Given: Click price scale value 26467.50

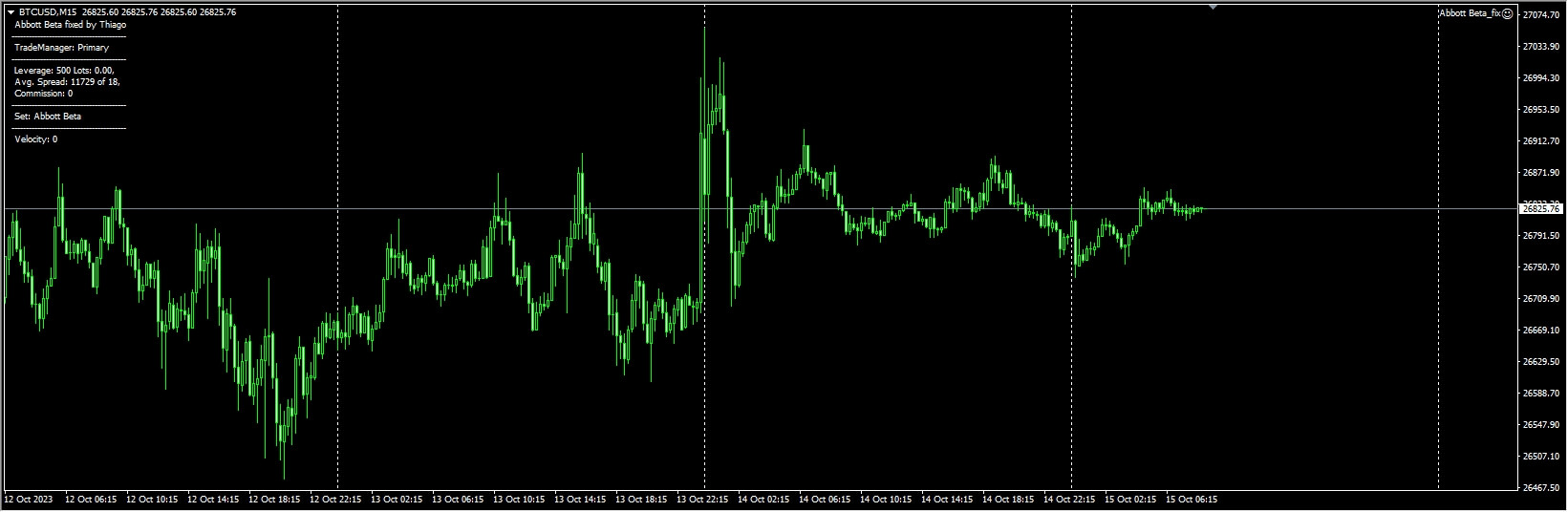Looking at the screenshot, I should tap(1541, 487).
